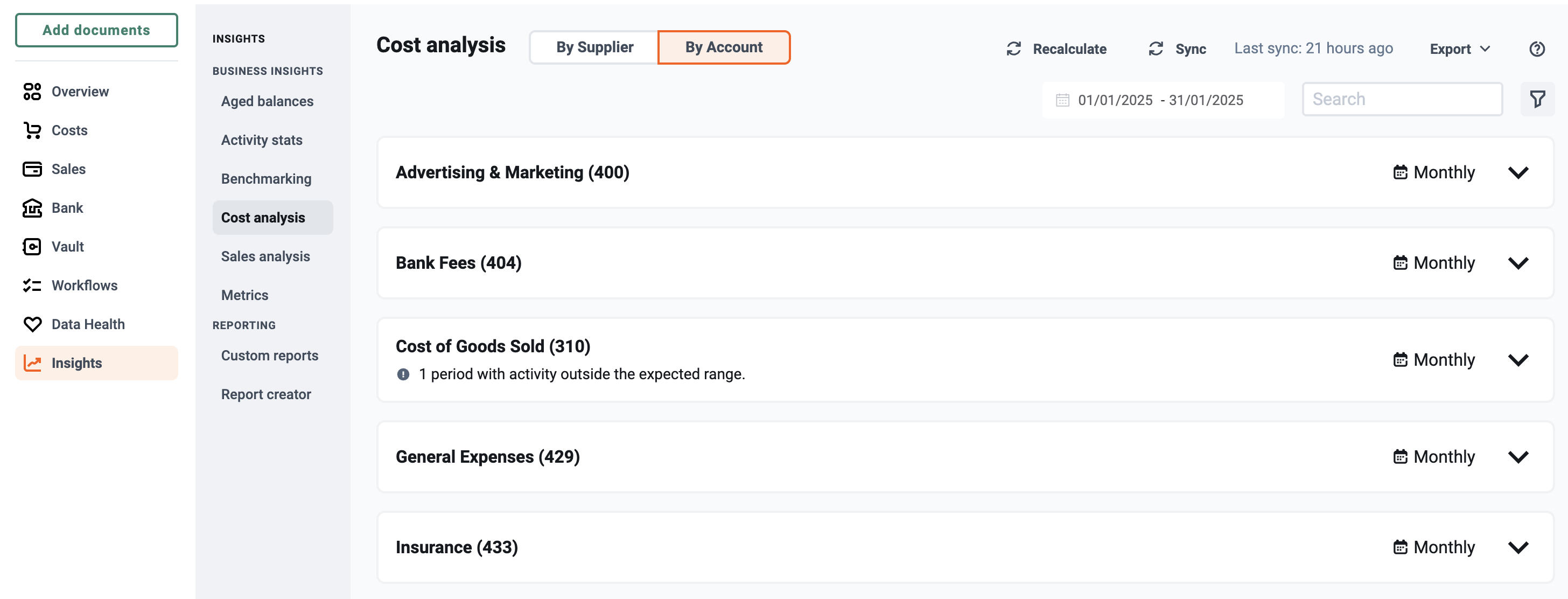Click '1 period with activity outside the expected range.'
The width and height of the screenshot is (1568, 599).
pyautogui.click(x=582, y=374)
